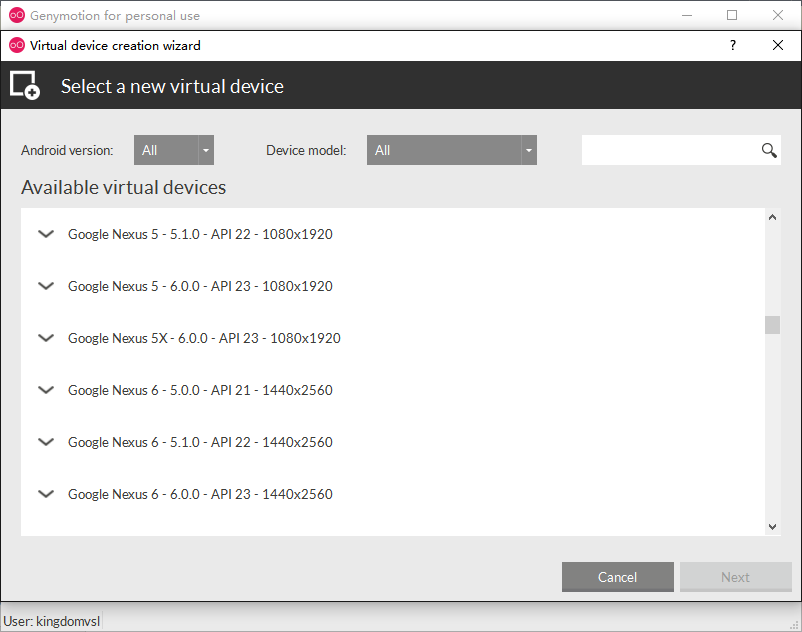
Task: Click the search magnifier icon
Action: tap(768, 150)
